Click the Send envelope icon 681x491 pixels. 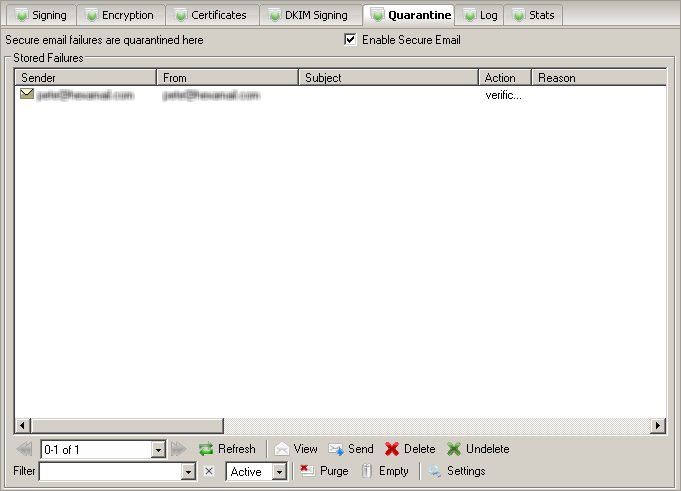336,449
